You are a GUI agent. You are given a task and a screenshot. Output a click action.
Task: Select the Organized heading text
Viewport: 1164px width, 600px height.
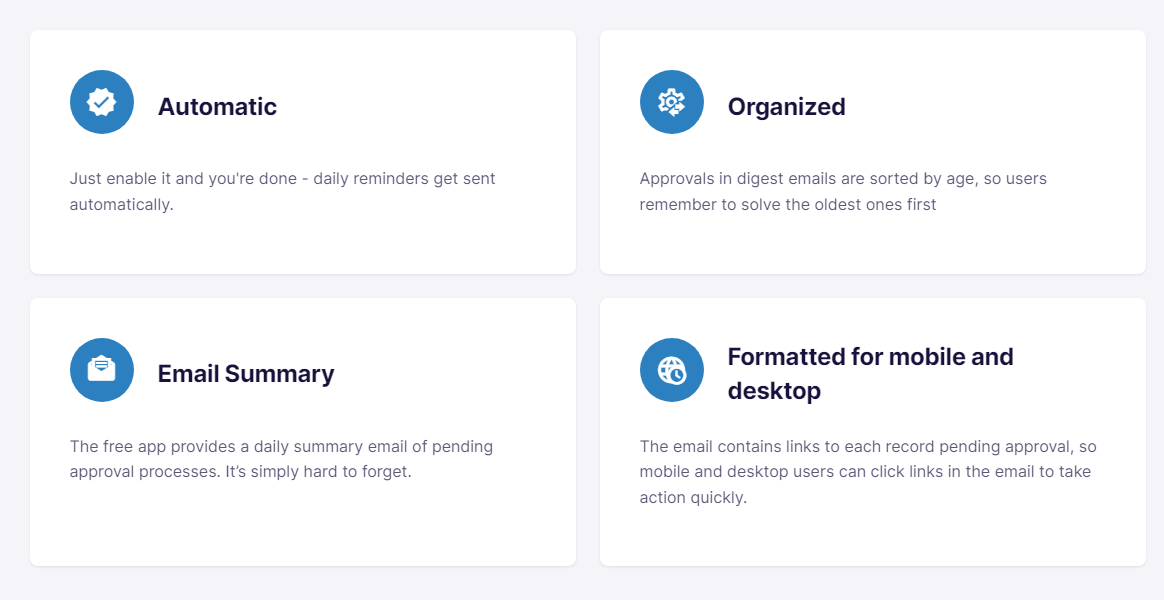(x=786, y=106)
